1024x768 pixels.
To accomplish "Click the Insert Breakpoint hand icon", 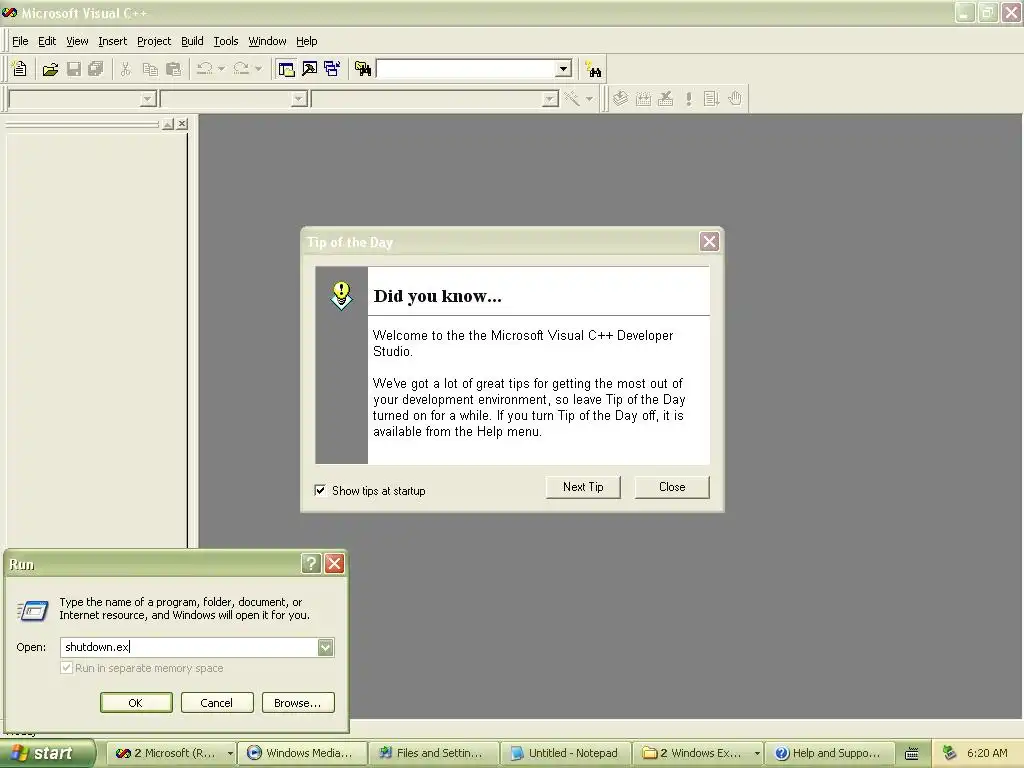I will coord(735,99).
